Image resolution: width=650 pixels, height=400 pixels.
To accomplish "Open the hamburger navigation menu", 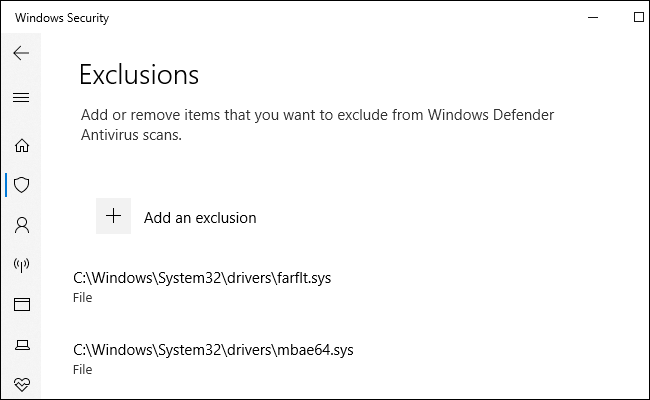I will (x=21, y=97).
